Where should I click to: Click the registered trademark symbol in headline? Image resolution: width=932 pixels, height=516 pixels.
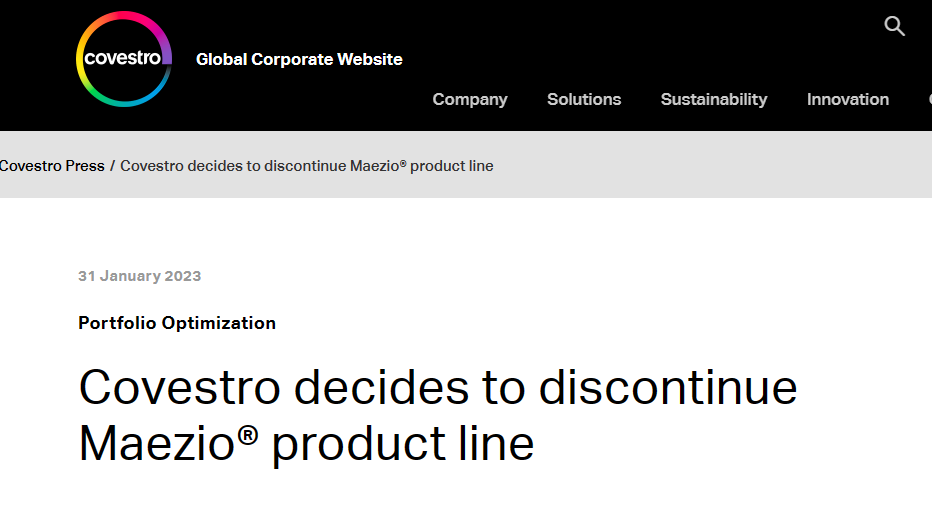coord(248,435)
